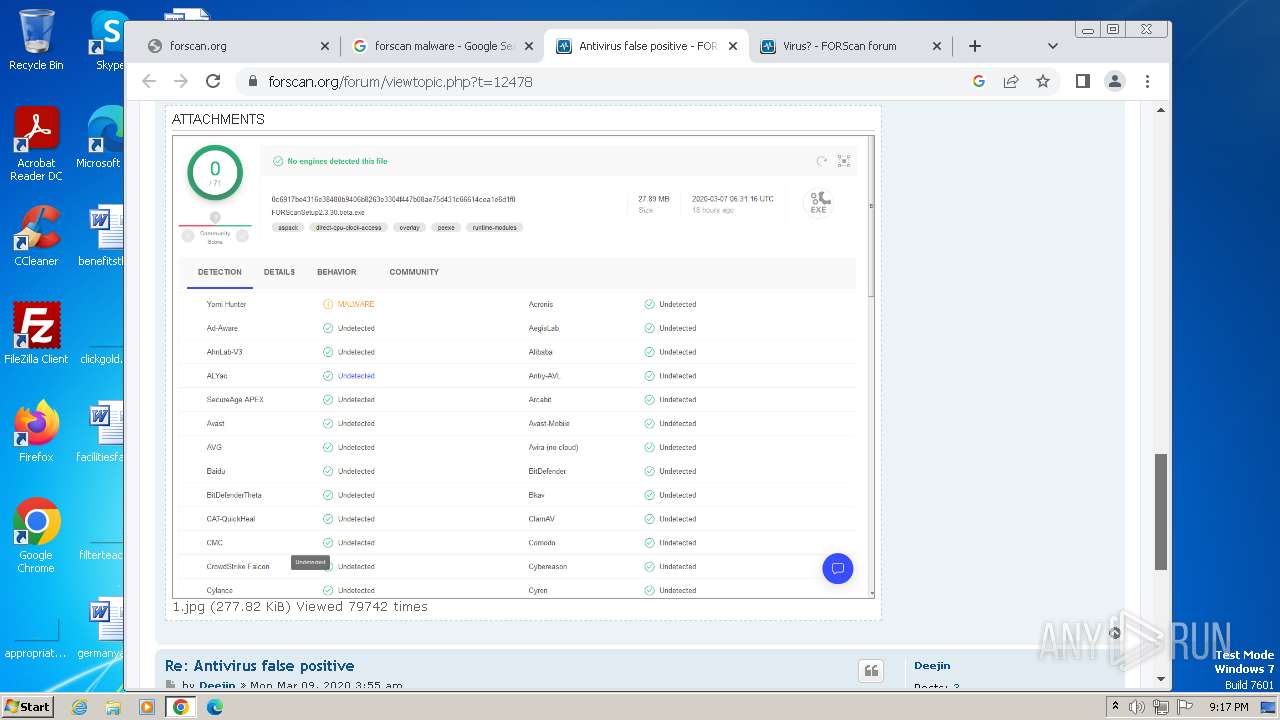Open the Start menu
Screen dimensions: 1280x720
[27, 706]
